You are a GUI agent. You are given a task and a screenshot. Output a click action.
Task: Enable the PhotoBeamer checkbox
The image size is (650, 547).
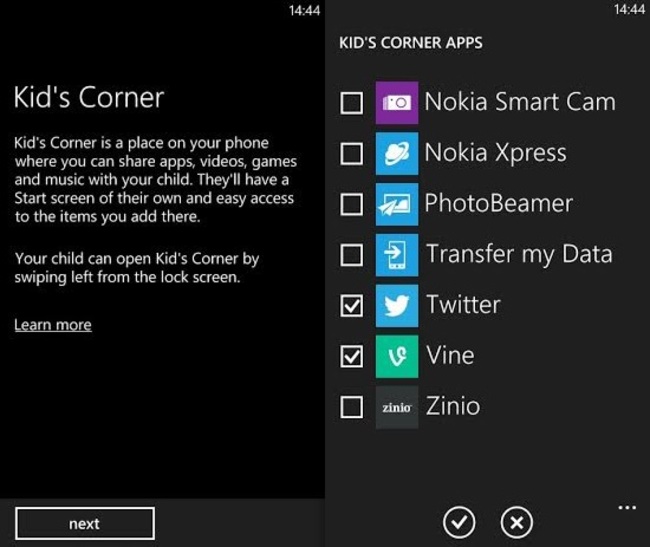pyautogui.click(x=352, y=204)
